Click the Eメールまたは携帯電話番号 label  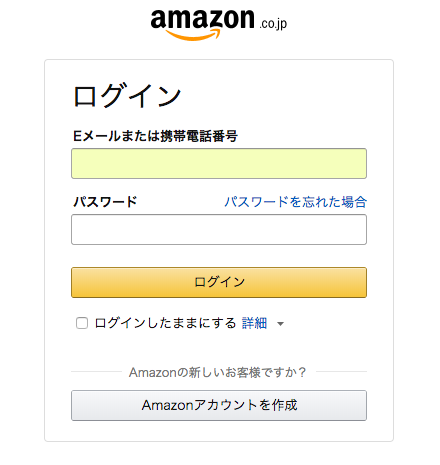(x=155, y=136)
